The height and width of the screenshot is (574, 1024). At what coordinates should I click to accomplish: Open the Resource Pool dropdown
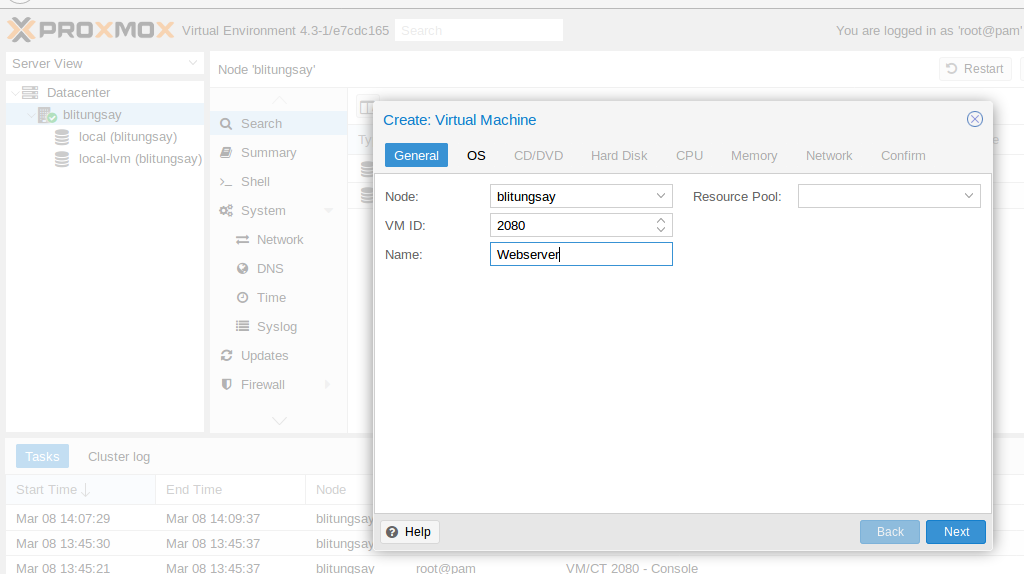[968, 196]
